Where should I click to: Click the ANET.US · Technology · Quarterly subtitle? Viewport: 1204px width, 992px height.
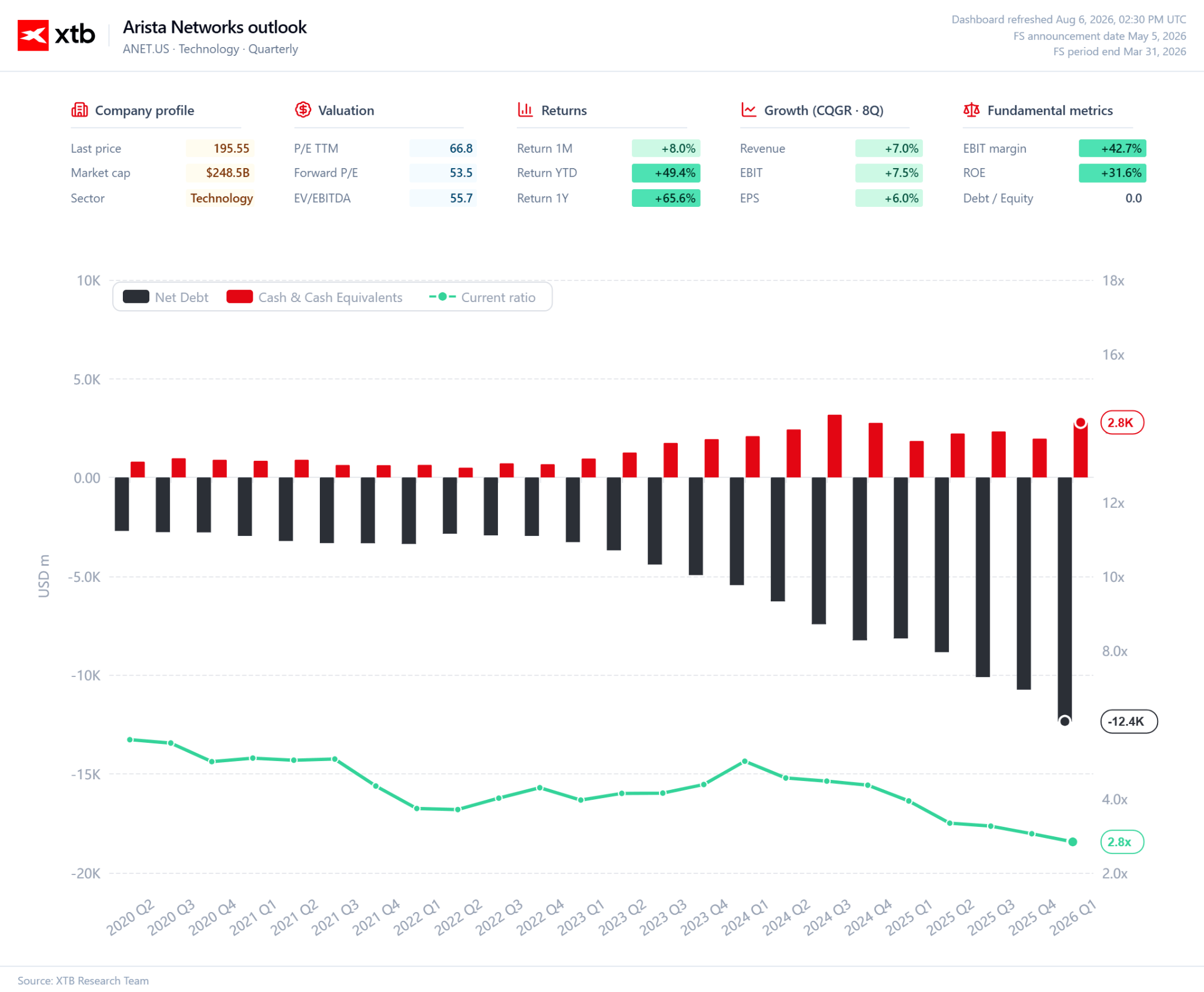tap(210, 49)
